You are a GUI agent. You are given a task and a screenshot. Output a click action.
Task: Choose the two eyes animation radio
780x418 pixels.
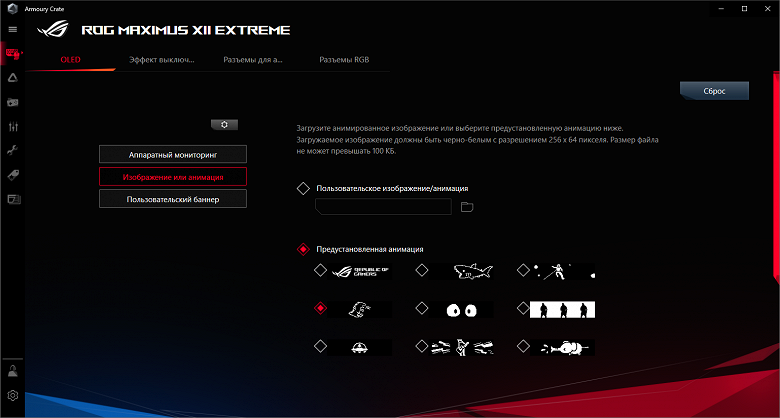[x=422, y=309]
